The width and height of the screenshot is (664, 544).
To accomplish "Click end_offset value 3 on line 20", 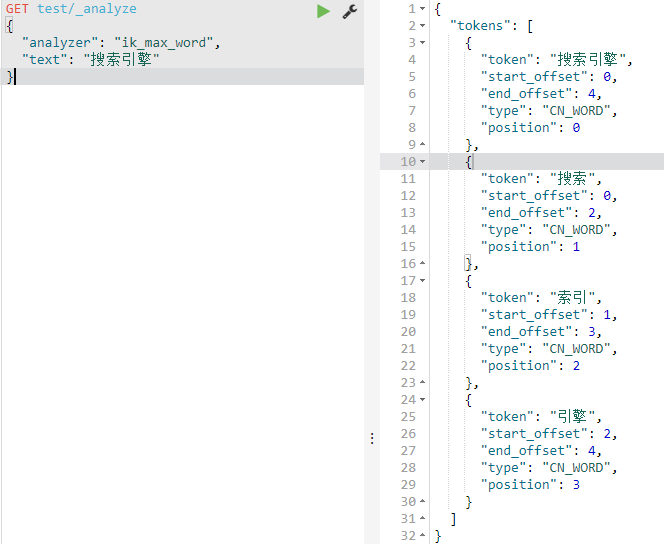I will pos(592,331).
